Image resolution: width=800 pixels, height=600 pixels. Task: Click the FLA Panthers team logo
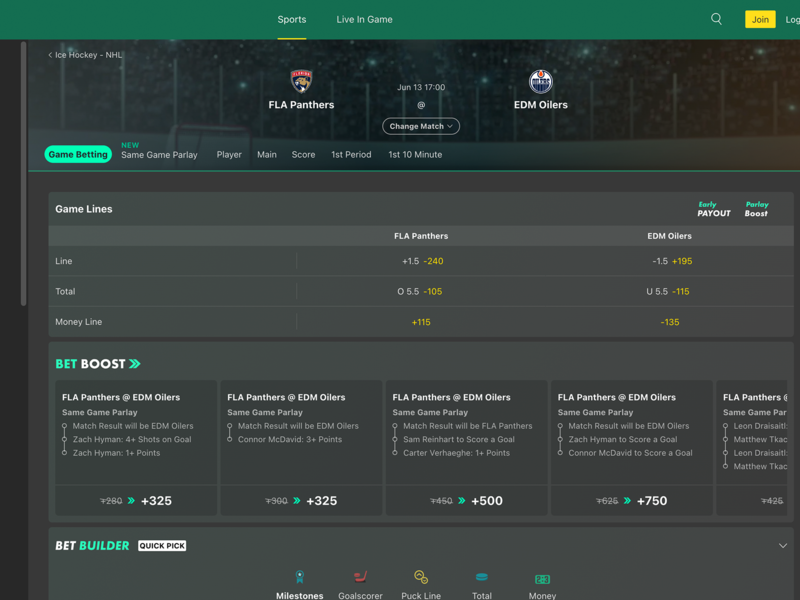(301, 81)
